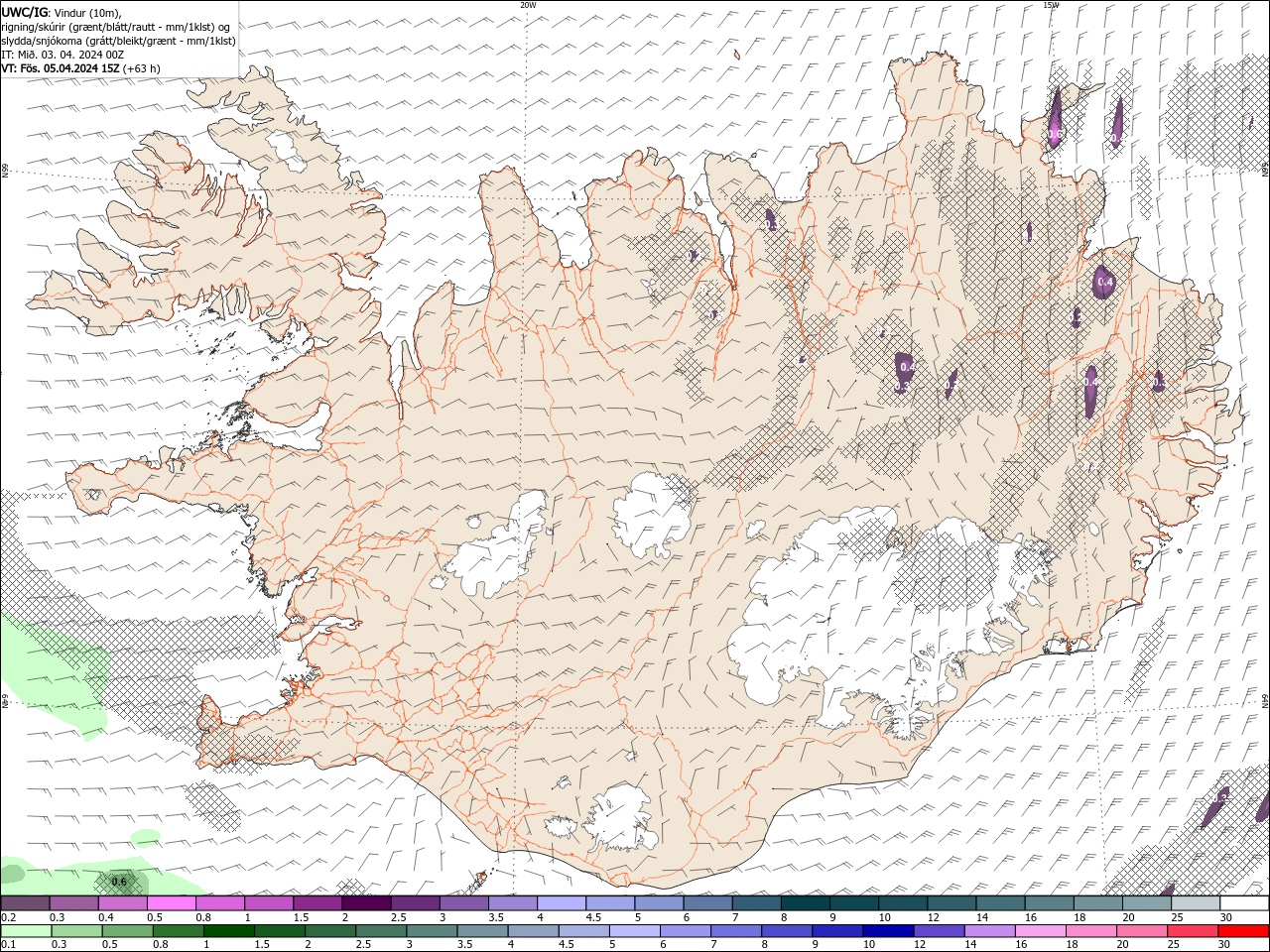Click the 'UWC/IG' title text
Screen dimensions: 1270x952
click(x=25, y=12)
